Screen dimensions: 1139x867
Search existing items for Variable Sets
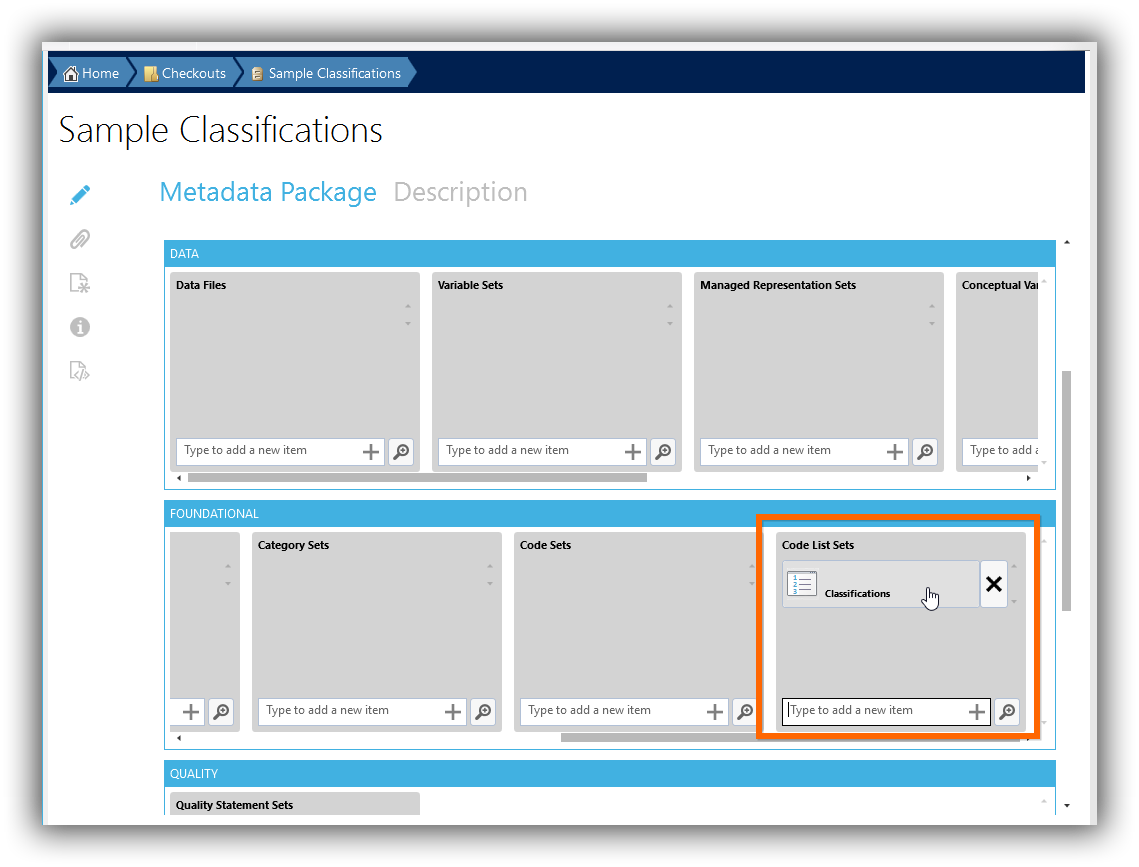coord(663,452)
